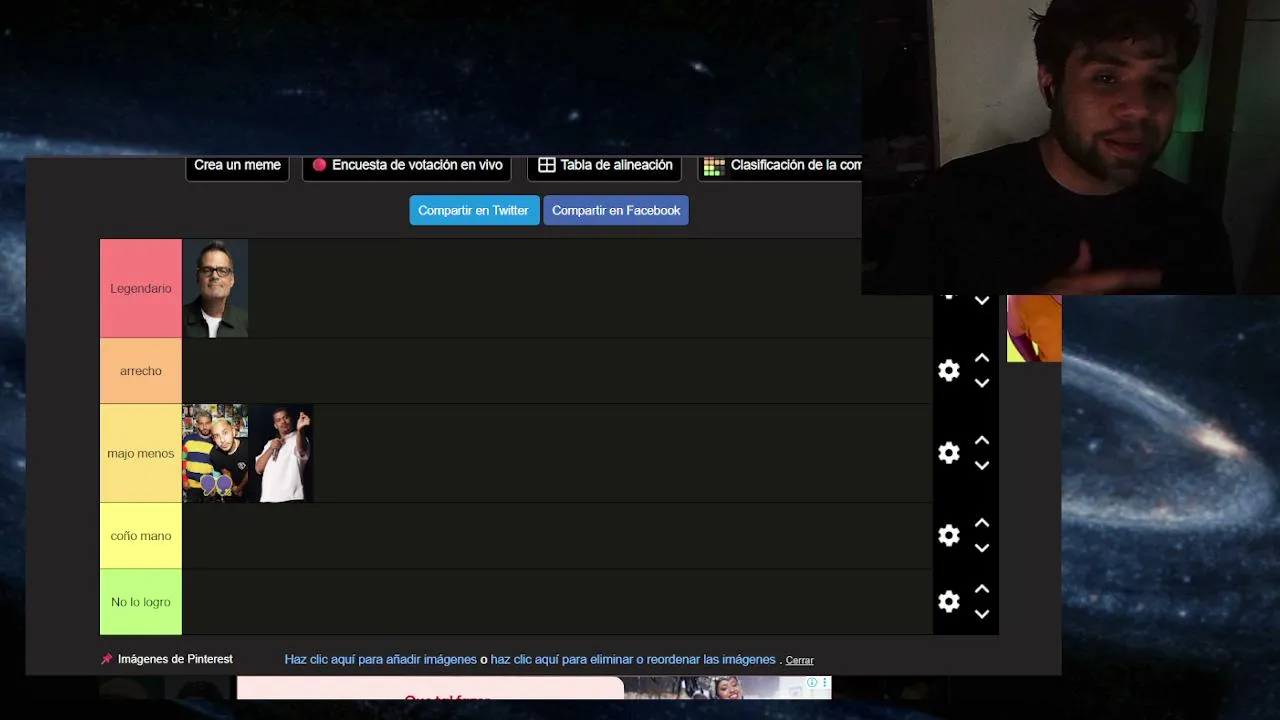
Task: Share the tier list via Compartir en Twitter
Action: pos(474,211)
